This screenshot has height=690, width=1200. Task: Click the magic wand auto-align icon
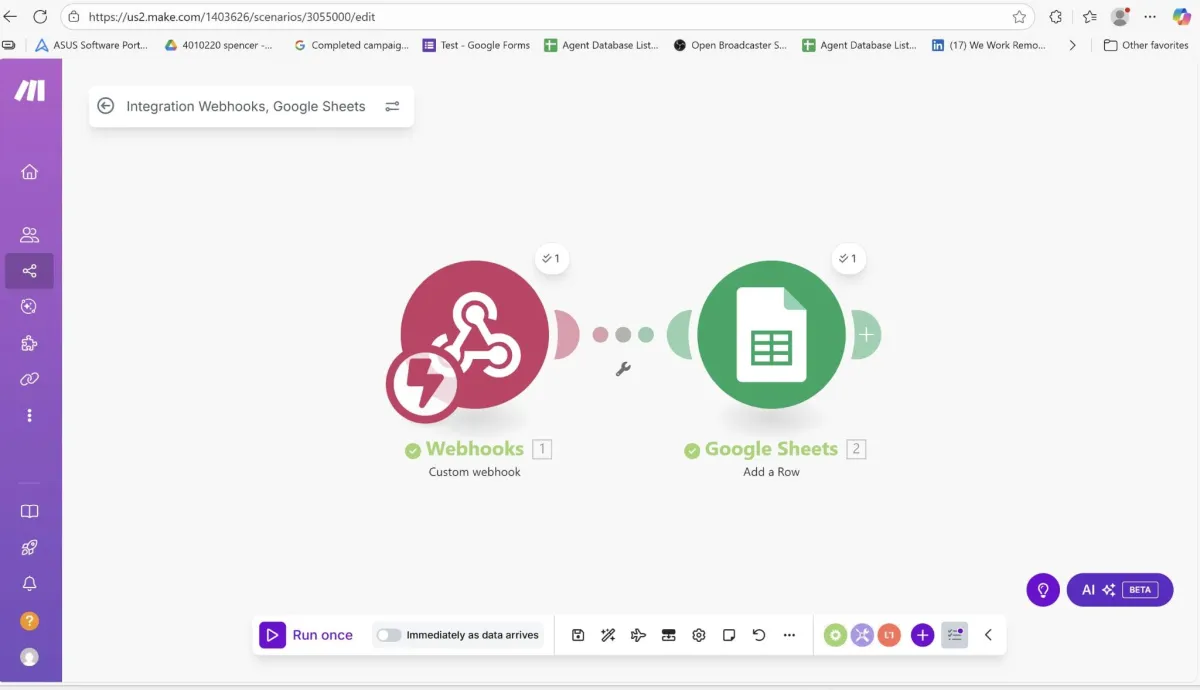tap(608, 635)
